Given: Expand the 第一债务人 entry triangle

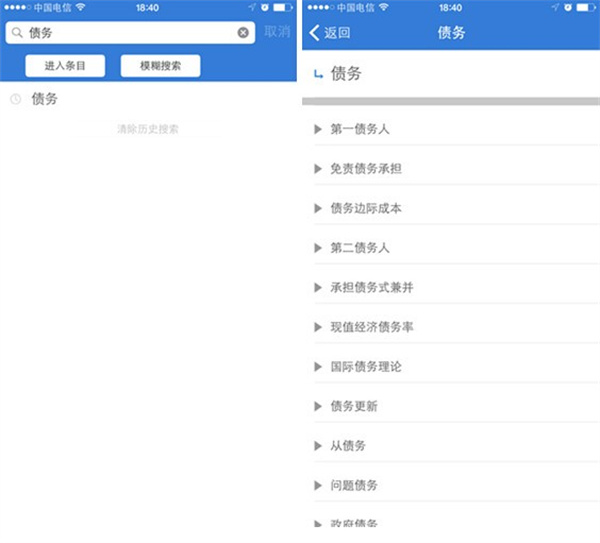Looking at the screenshot, I should pos(318,129).
